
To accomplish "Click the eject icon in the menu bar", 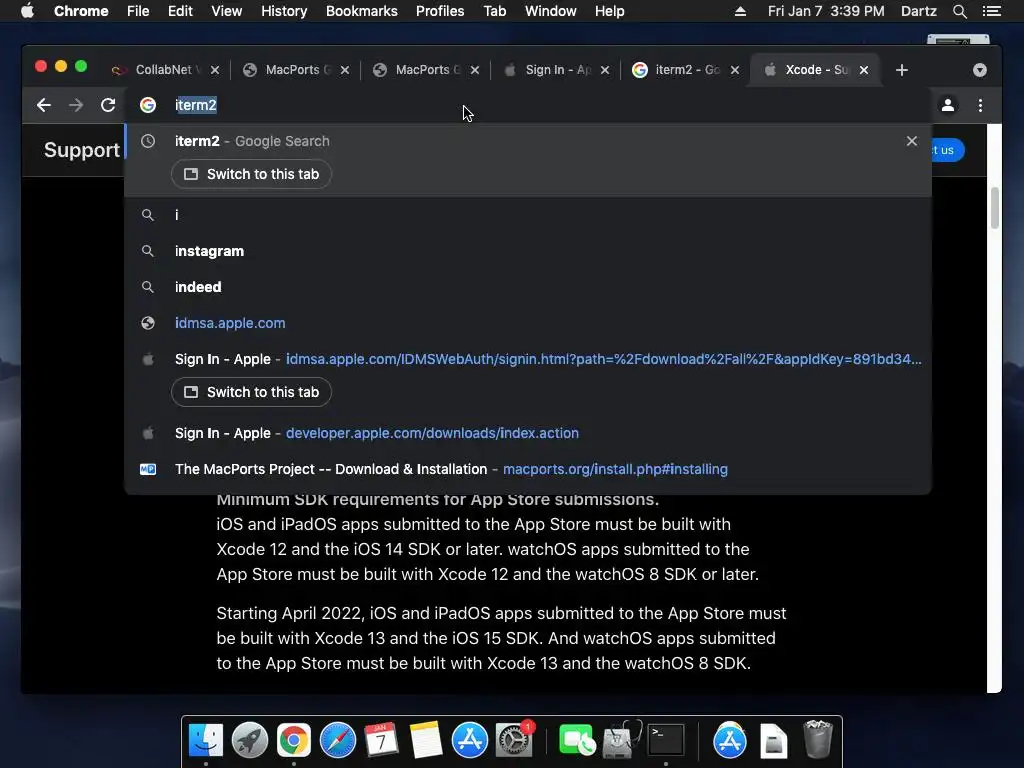I will tap(740, 11).
